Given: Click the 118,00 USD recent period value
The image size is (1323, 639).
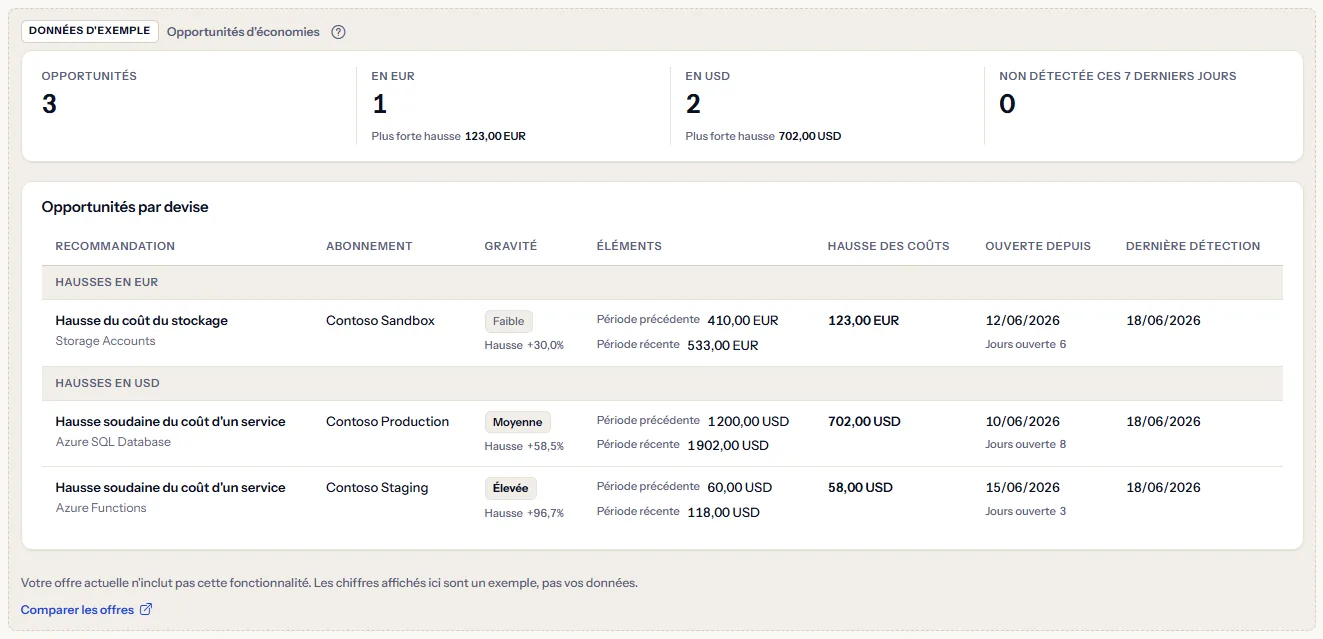Looking at the screenshot, I should click(x=724, y=513).
